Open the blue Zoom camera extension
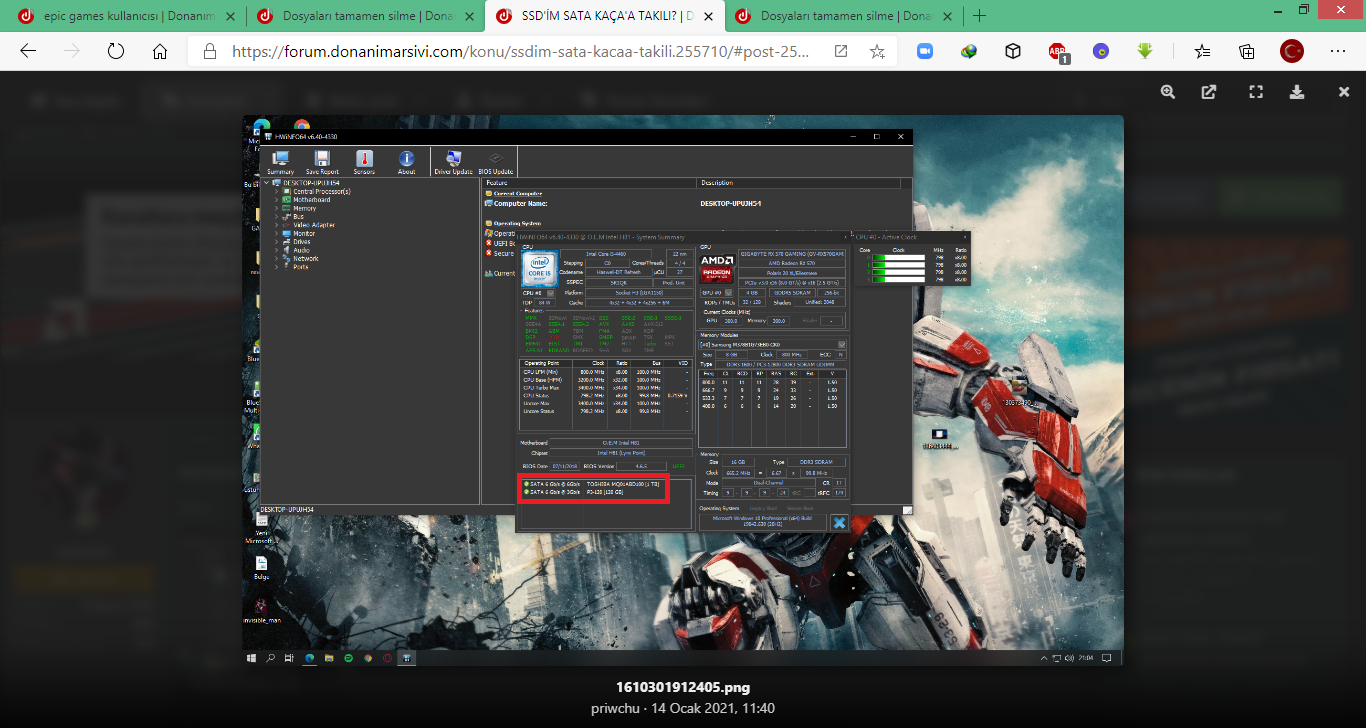 click(925, 52)
